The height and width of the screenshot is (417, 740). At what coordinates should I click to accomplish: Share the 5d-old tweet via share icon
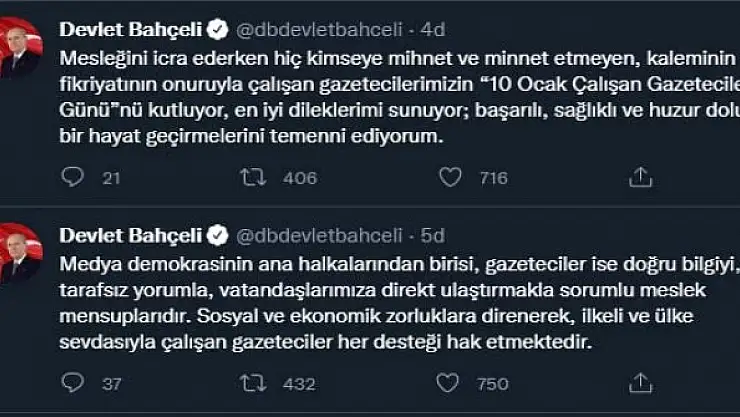(x=640, y=382)
